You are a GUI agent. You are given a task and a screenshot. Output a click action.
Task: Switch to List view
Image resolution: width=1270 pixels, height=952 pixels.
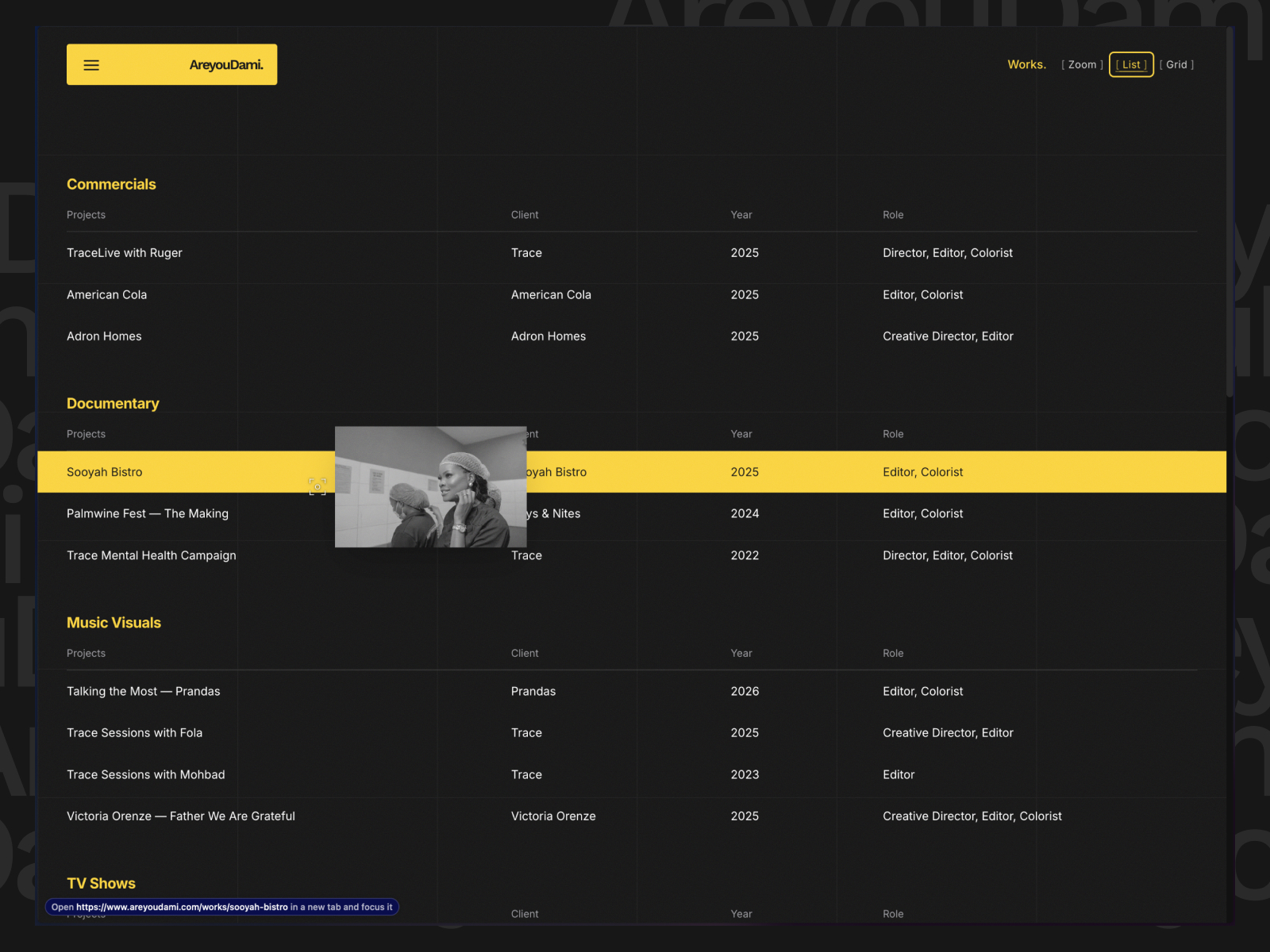1131,65
